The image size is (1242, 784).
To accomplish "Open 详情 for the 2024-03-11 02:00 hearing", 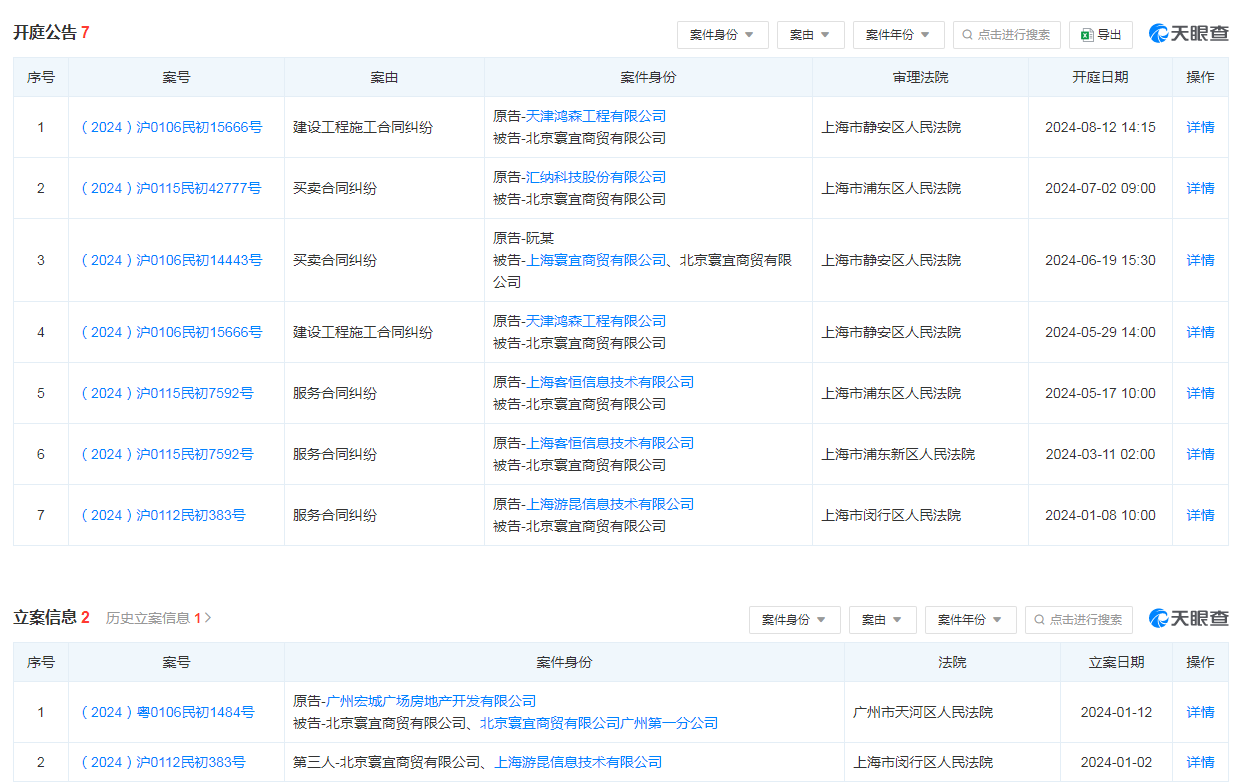I will pos(1200,454).
